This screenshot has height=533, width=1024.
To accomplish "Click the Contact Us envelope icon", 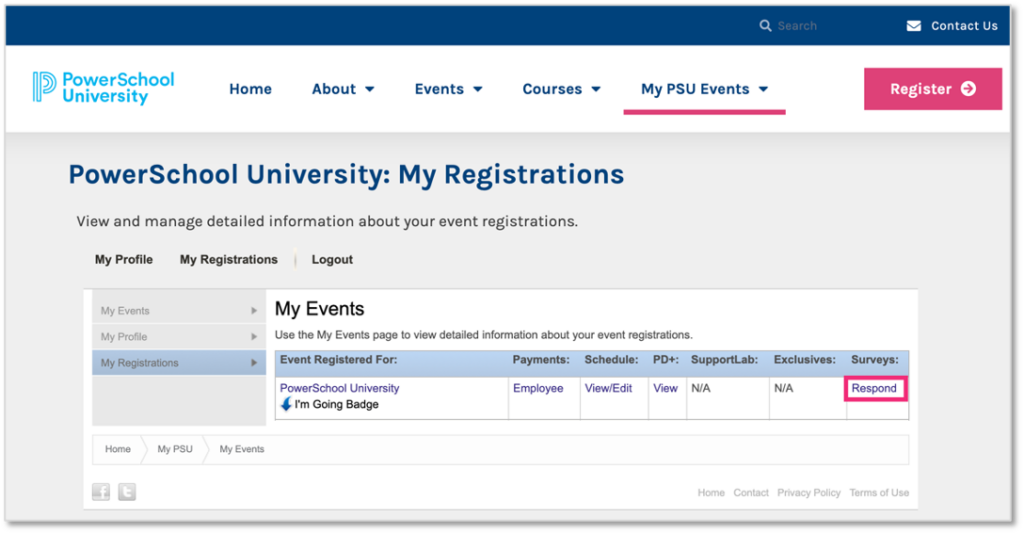I will click(914, 25).
